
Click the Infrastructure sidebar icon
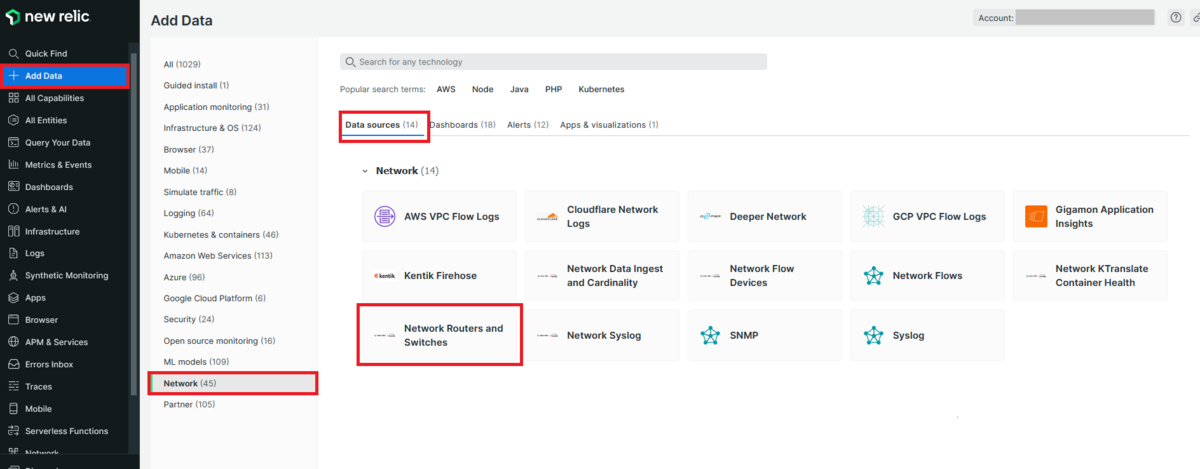(x=13, y=231)
